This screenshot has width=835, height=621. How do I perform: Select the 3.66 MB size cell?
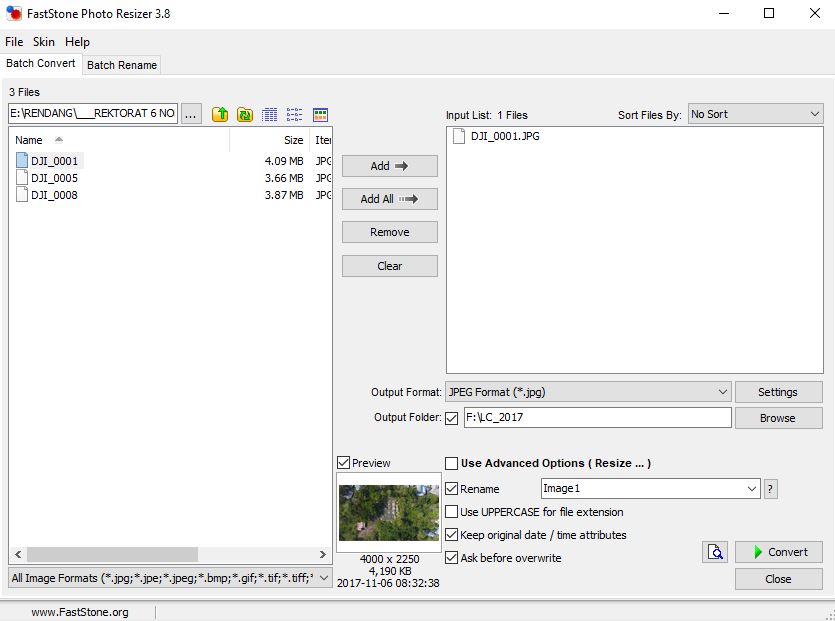pyautogui.click(x=284, y=178)
